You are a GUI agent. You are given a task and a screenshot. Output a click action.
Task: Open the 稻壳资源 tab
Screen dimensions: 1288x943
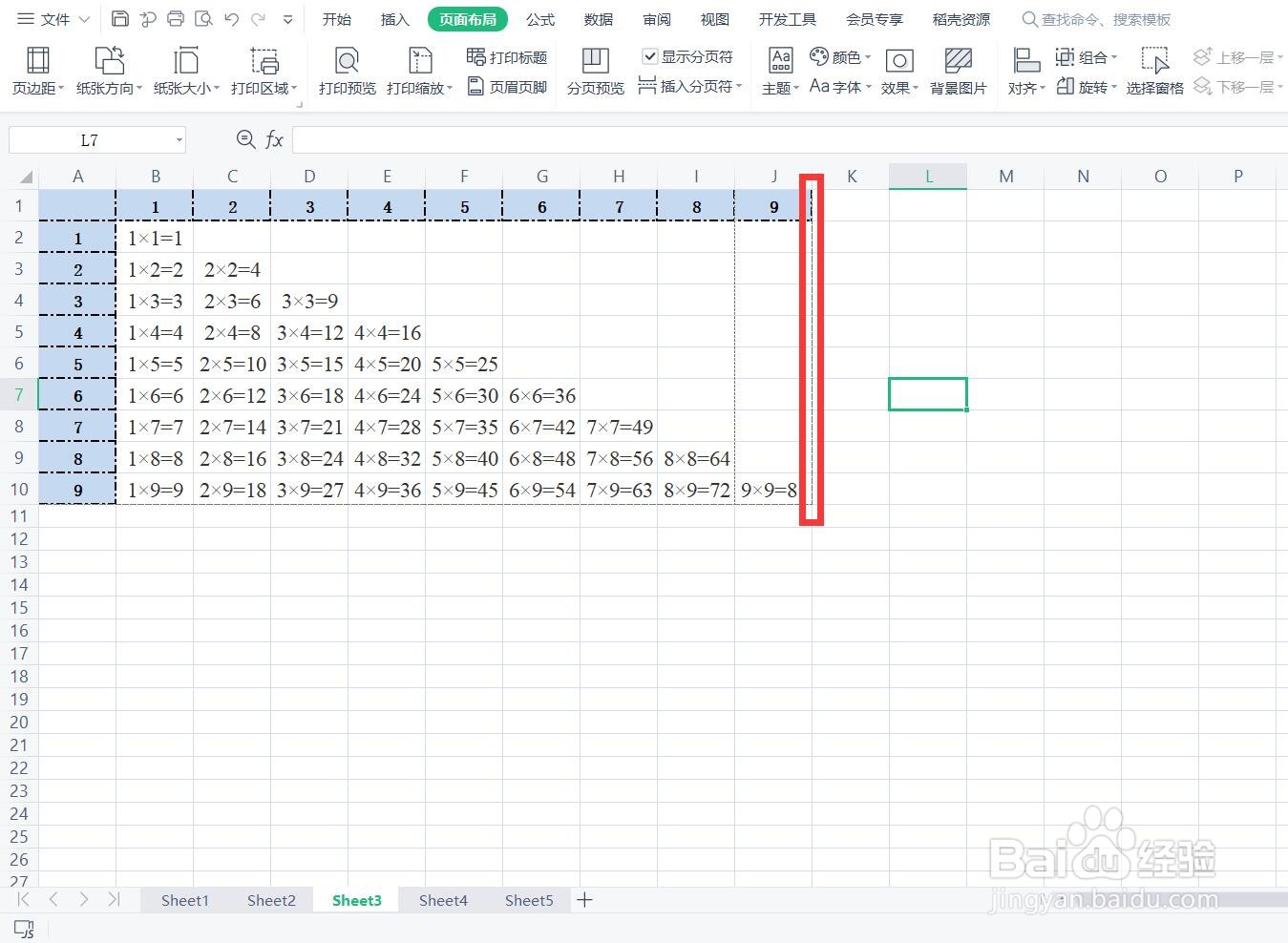click(961, 19)
